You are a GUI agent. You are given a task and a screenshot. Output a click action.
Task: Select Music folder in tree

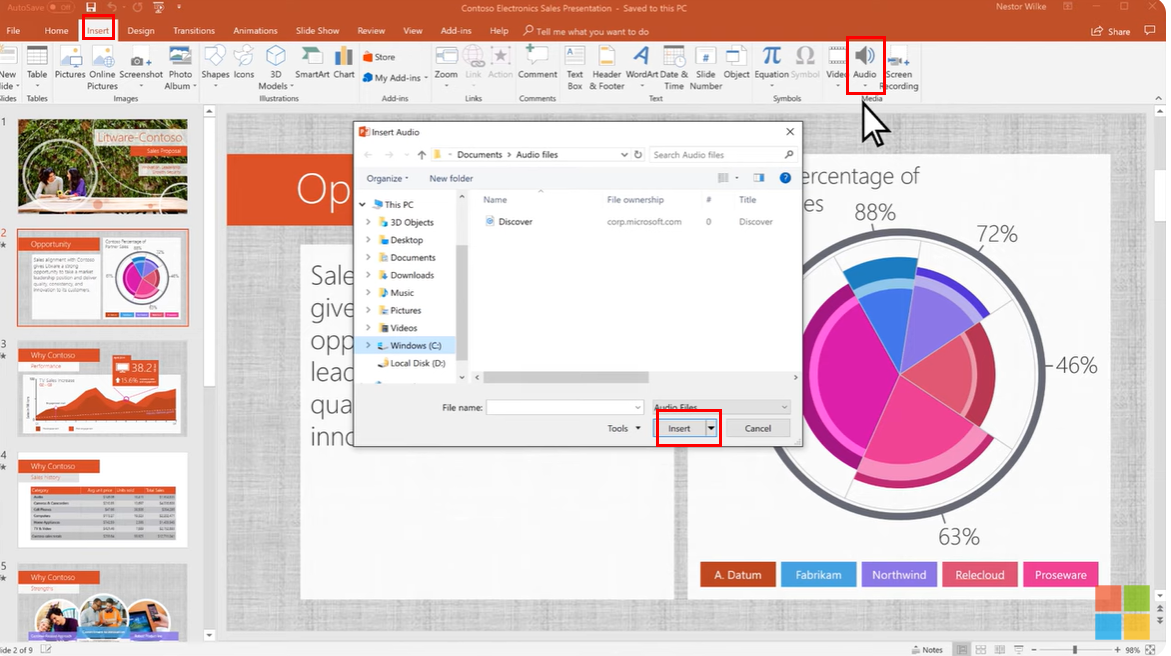[x=402, y=293]
